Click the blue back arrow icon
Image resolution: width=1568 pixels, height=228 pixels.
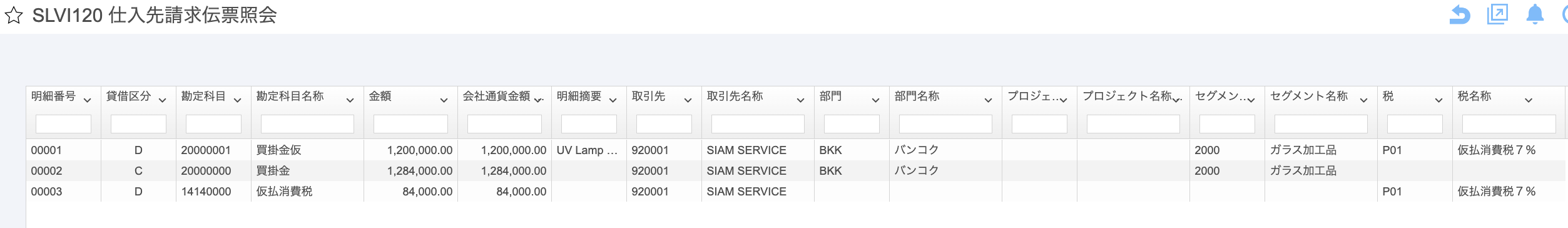1460,14
